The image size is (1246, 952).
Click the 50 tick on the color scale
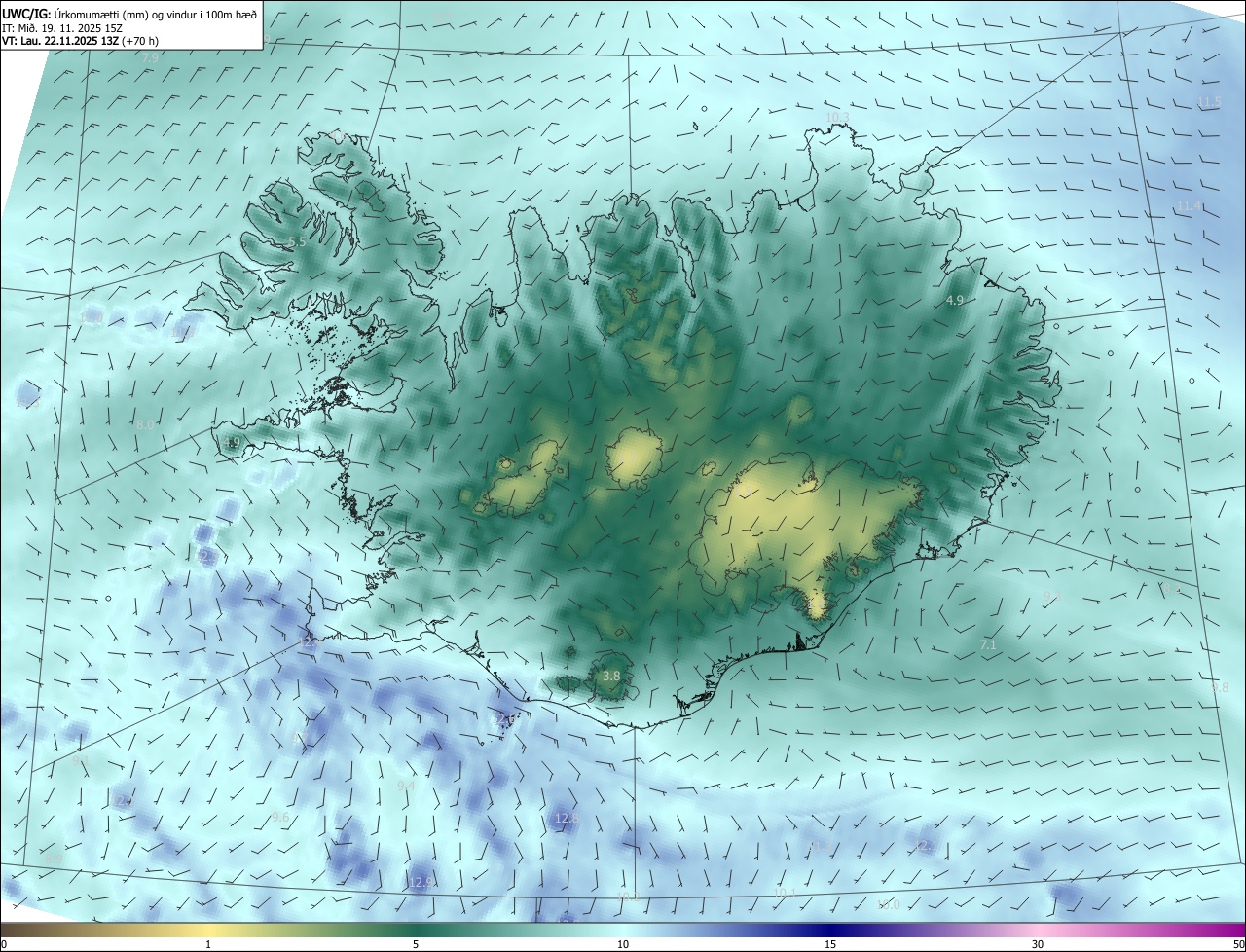[x=1238, y=945]
